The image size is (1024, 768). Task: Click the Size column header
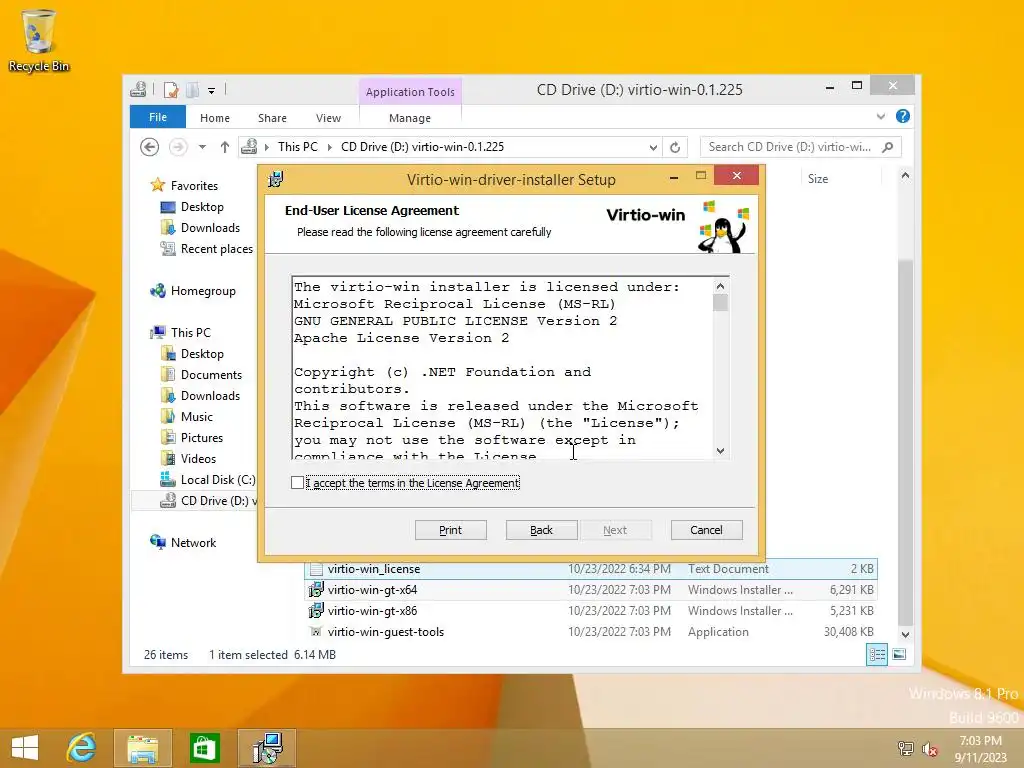pyautogui.click(x=840, y=178)
